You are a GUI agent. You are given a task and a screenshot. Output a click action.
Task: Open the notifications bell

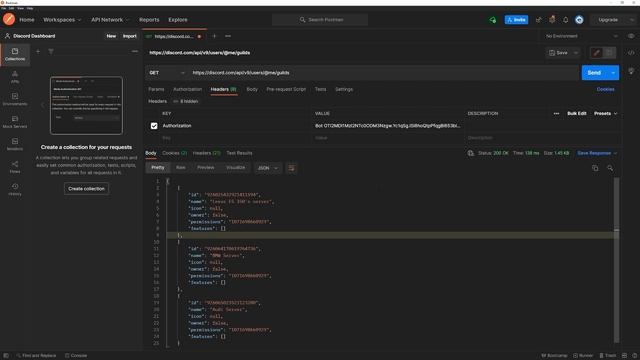point(566,20)
